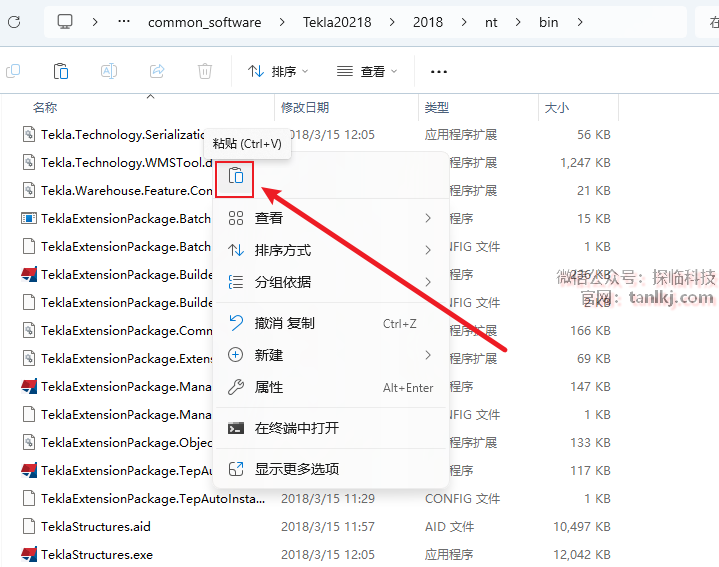Viewport: 719px width, 567px height.
Task: Click the delete trash icon in the toolbar
Action: tap(205, 71)
